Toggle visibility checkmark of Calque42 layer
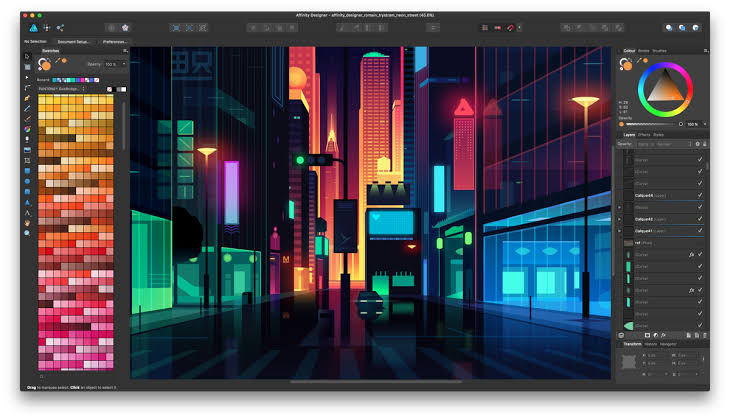 click(700, 219)
